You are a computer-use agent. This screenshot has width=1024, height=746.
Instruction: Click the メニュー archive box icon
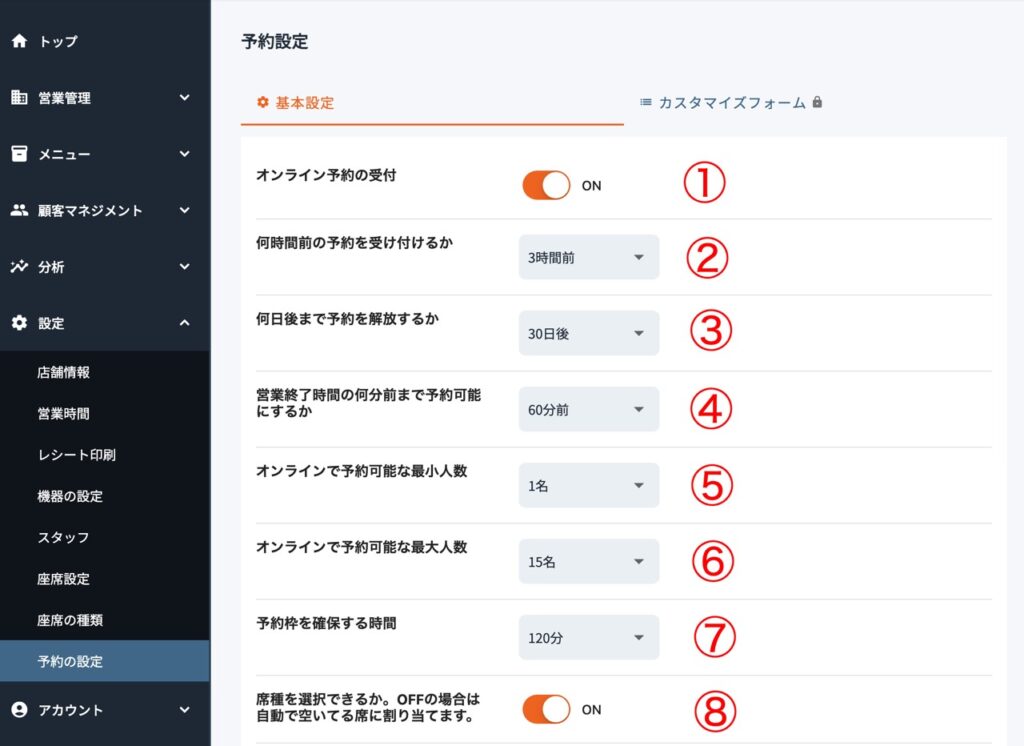pyautogui.click(x=18, y=154)
